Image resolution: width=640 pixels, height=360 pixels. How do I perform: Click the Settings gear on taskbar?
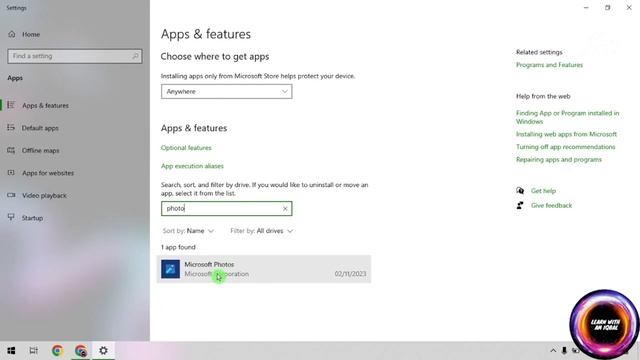(x=104, y=351)
